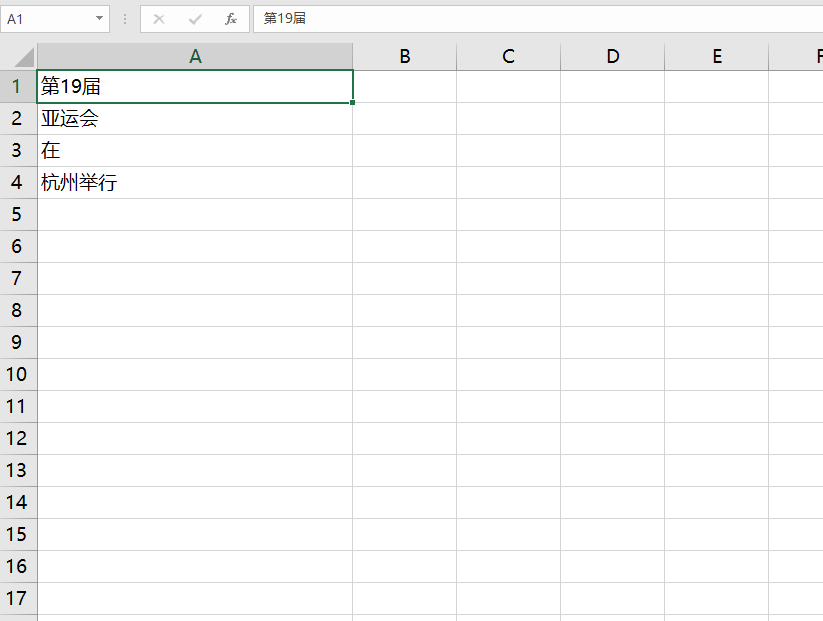
Task: Select the column B header
Action: tap(405, 57)
